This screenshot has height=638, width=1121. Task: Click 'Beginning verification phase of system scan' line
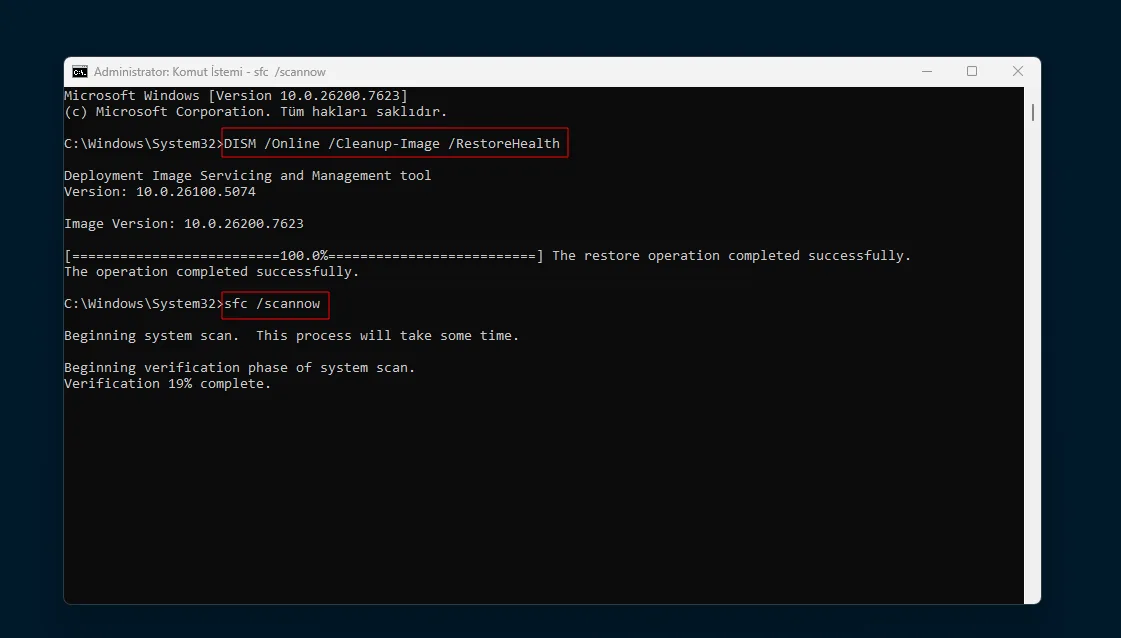[x=239, y=368]
